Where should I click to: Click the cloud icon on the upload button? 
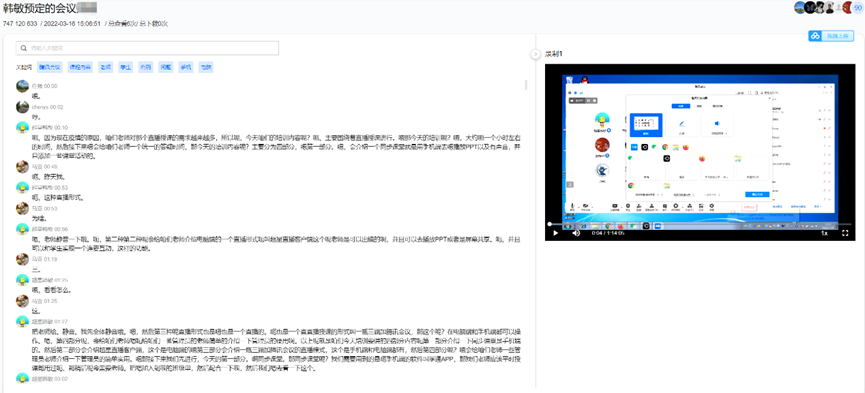click(815, 36)
